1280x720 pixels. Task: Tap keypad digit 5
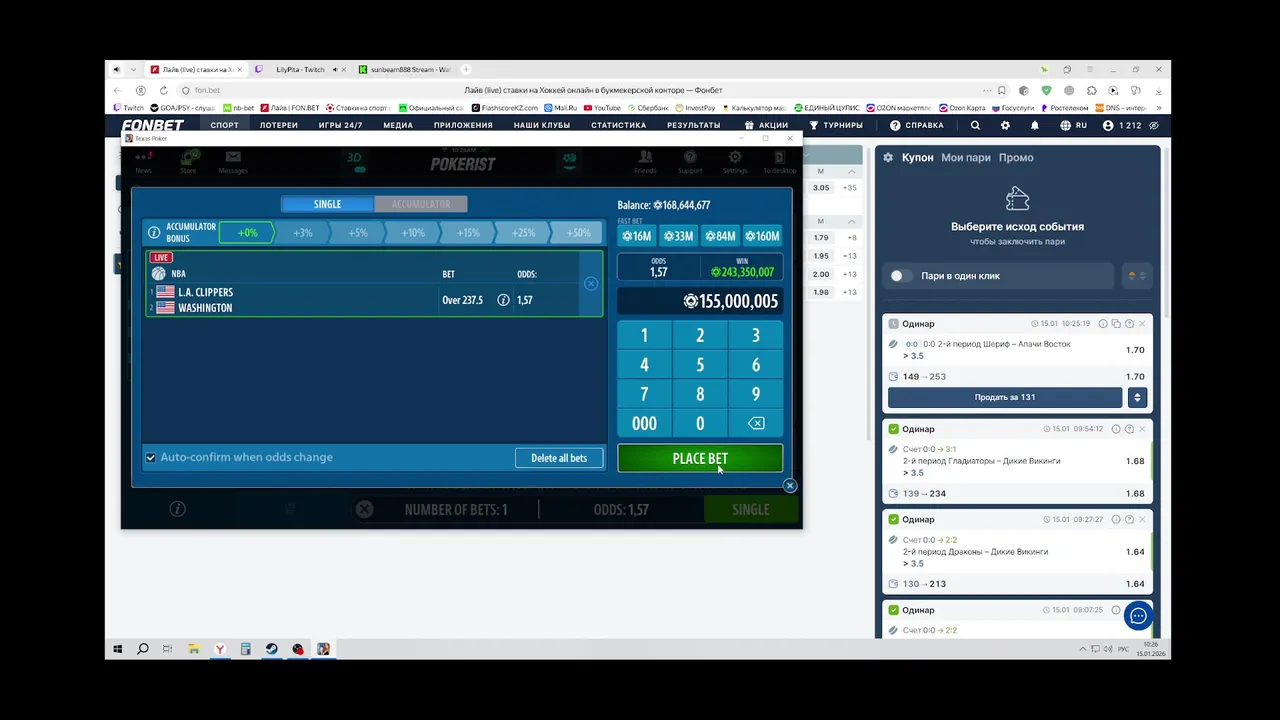(700, 365)
